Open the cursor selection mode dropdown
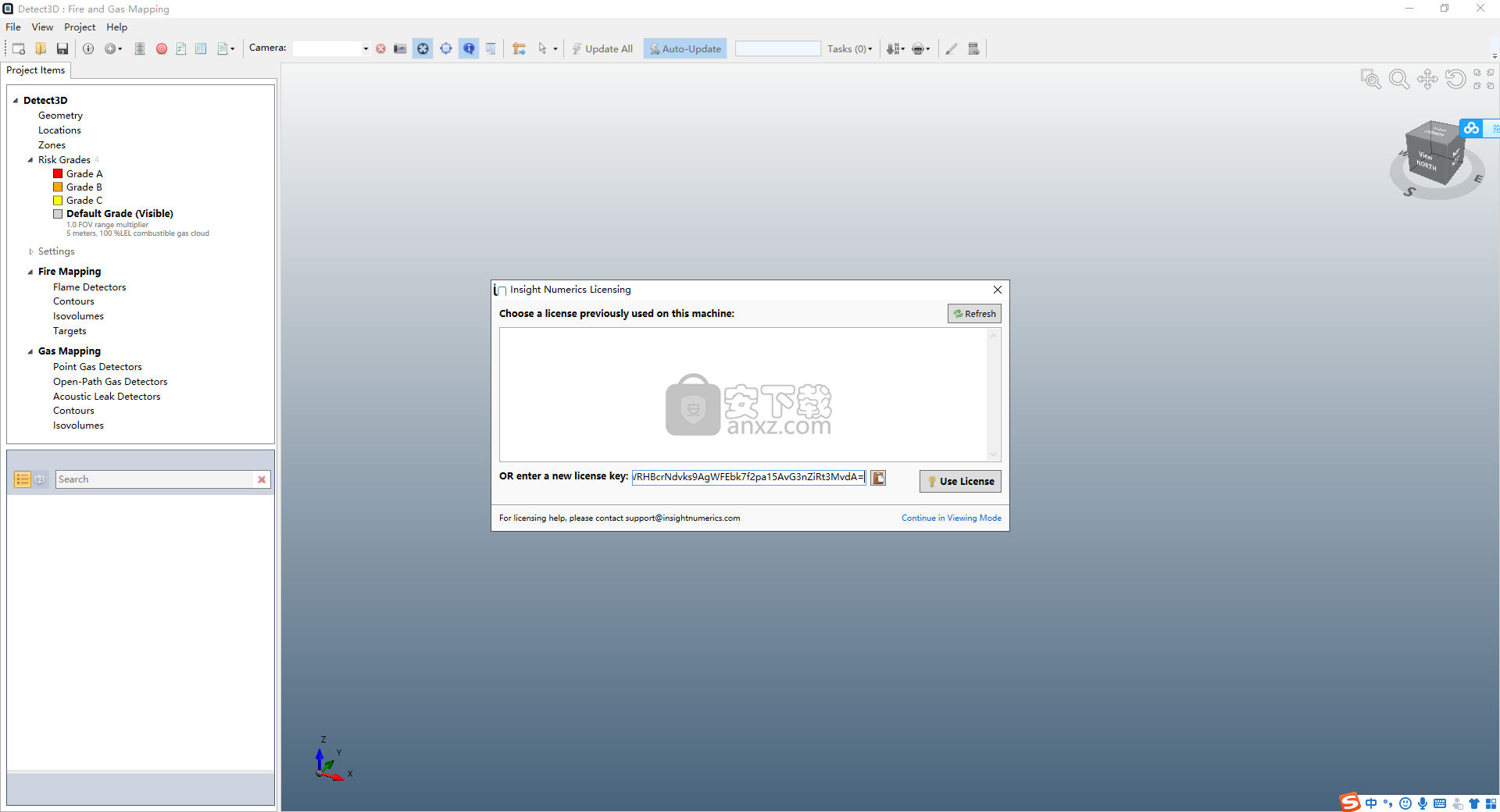This screenshot has width=1500, height=812. coord(555,48)
